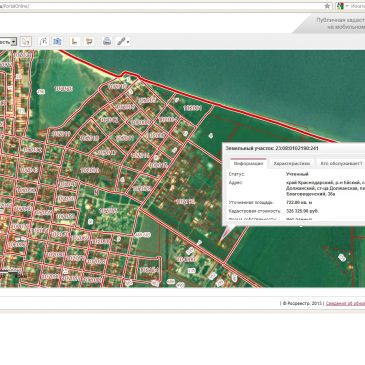
Task: Open the Сведения об обновлениях link
Action: 345,303
